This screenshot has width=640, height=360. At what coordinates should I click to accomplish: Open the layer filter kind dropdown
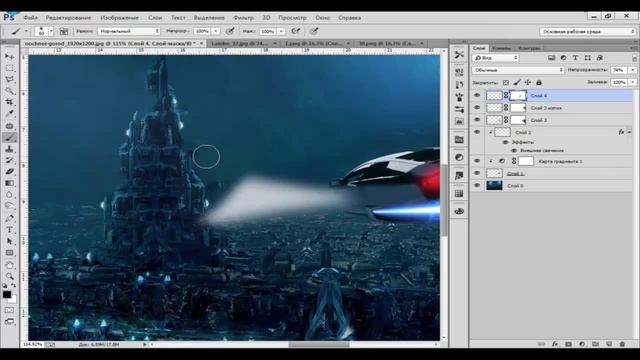pos(496,58)
